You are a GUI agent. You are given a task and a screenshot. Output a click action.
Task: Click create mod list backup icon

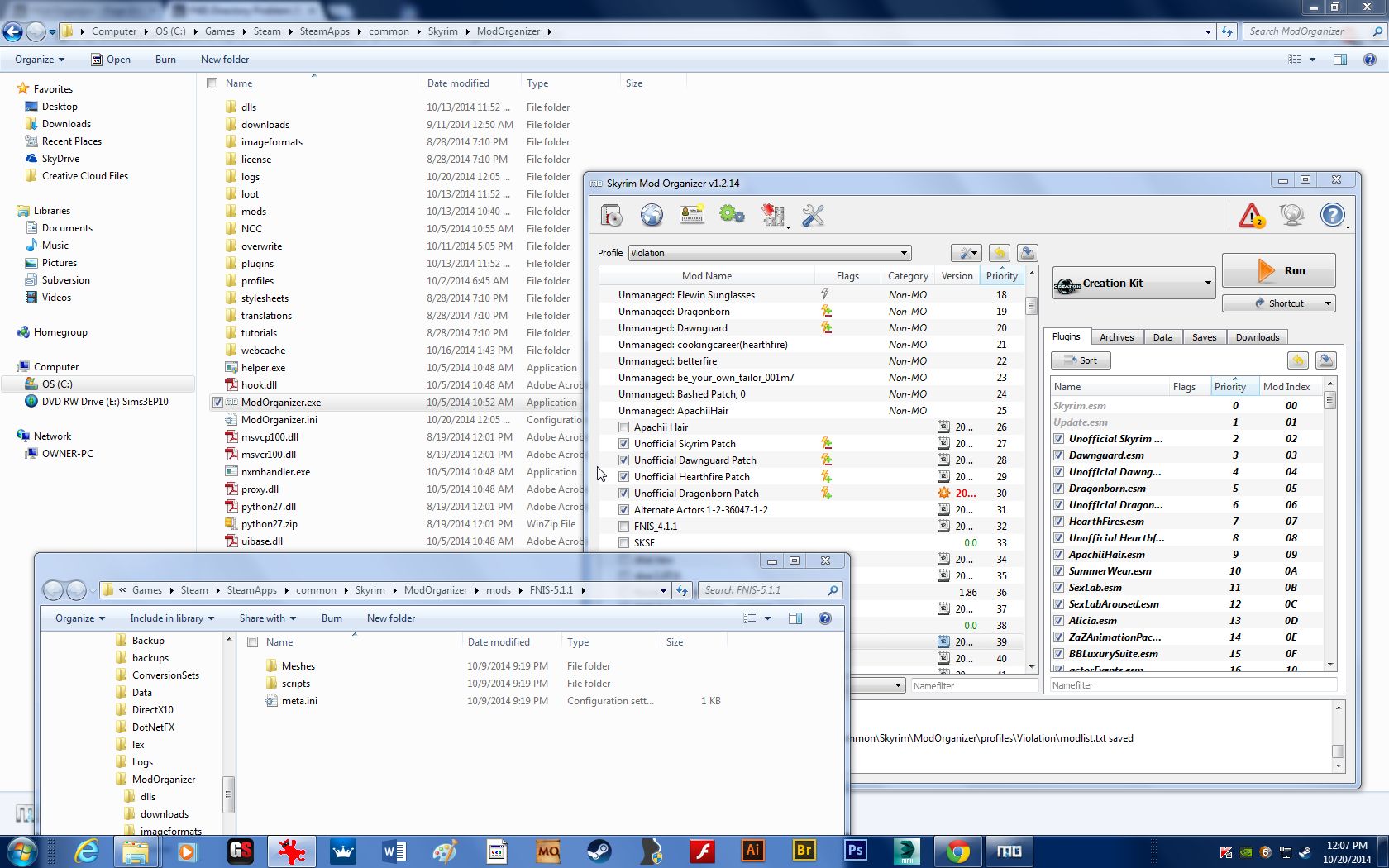point(1027,253)
